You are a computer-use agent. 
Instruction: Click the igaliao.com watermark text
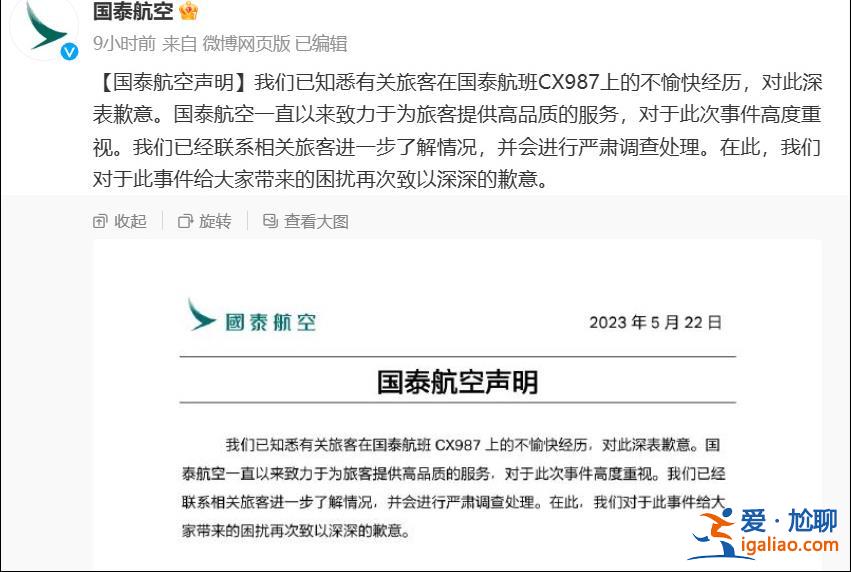(790, 545)
